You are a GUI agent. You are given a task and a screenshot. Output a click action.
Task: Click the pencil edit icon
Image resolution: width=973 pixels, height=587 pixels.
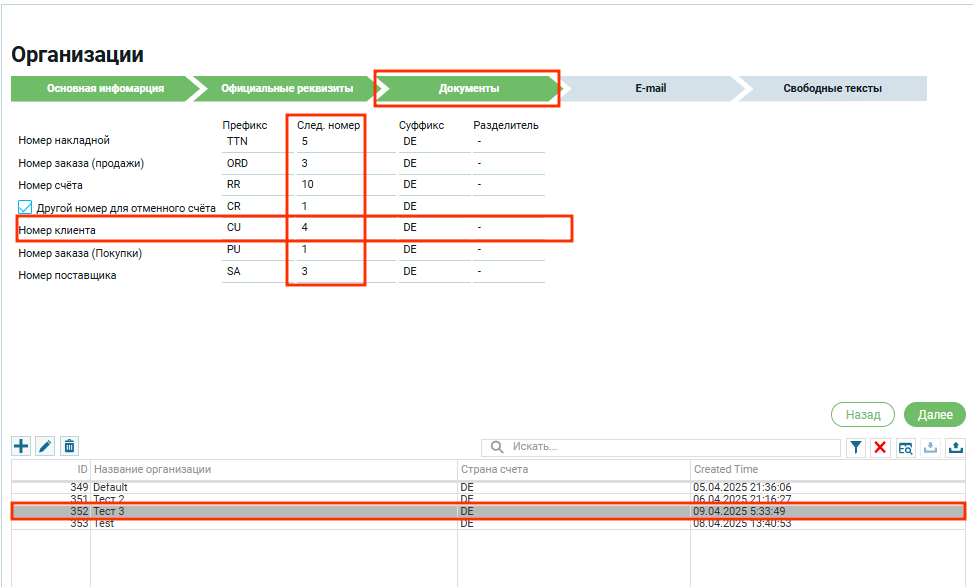[x=45, y=446]
